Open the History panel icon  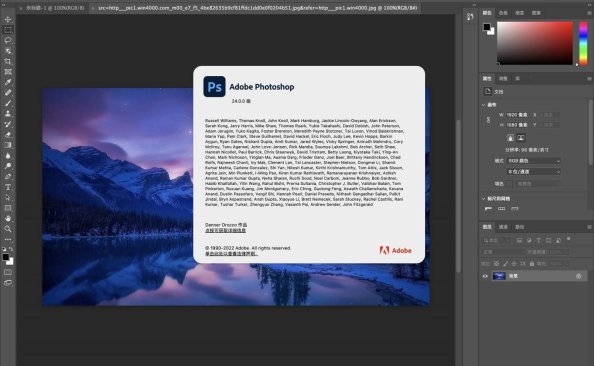coord(470,17)
